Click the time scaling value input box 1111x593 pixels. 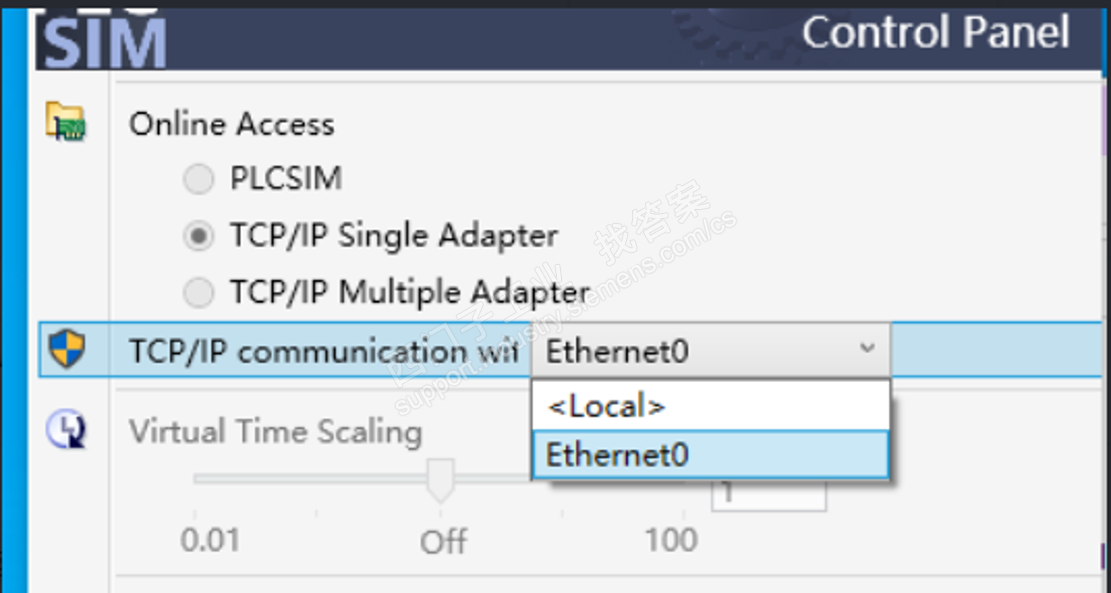click(768, 494)
